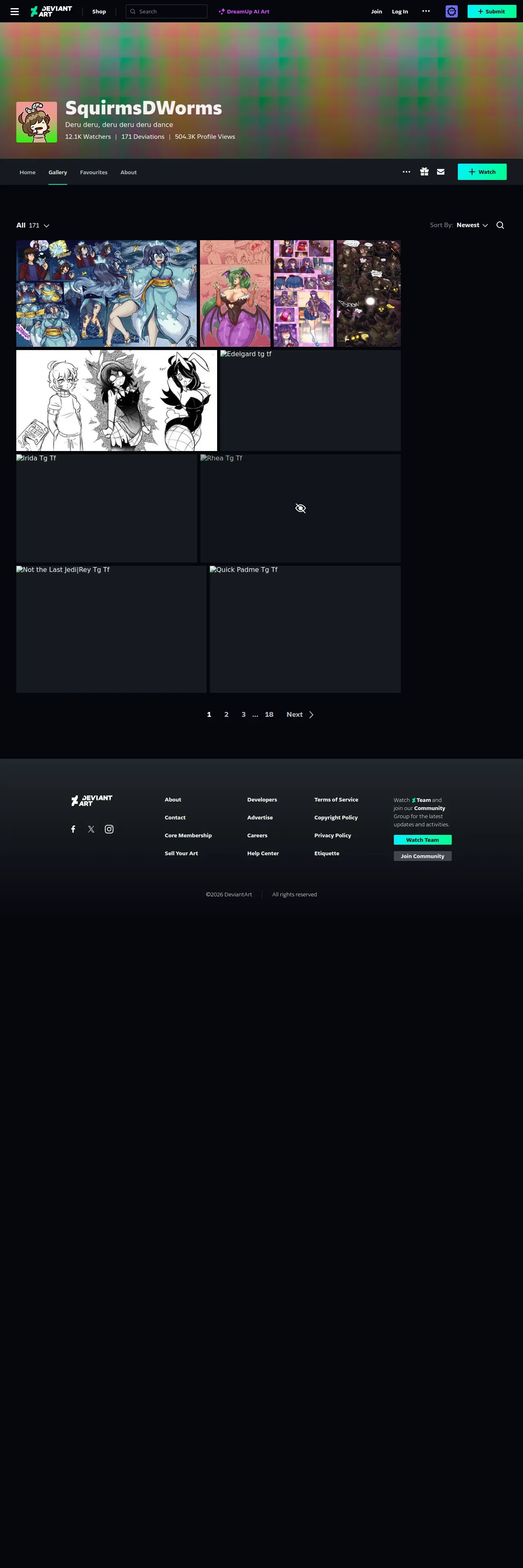Image resolution: width=523 pixels, height=1568 pixels.
Task: Click footer Developers link
Action: pos(262,800)
